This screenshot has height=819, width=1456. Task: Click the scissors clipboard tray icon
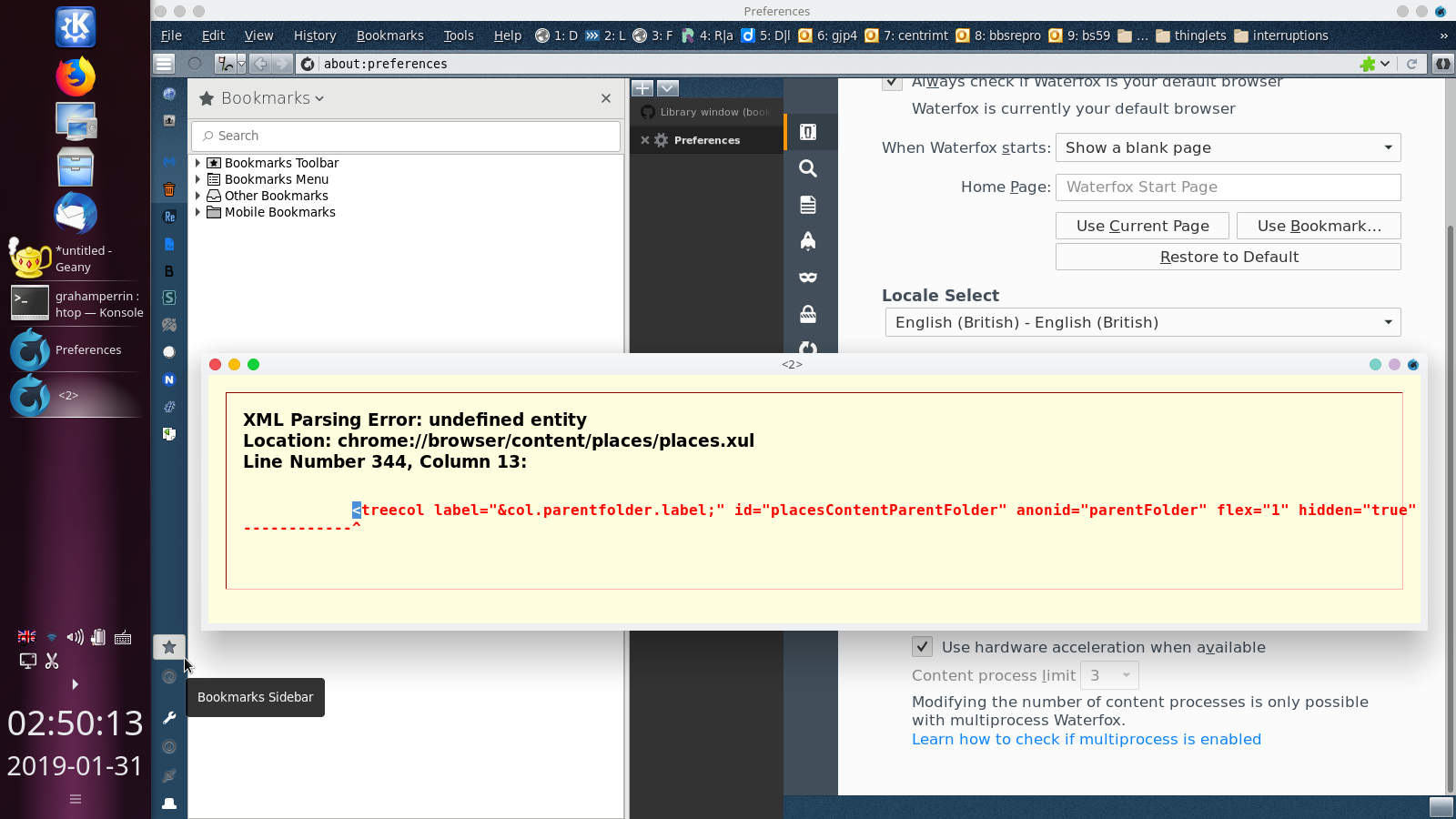[52, 661]
